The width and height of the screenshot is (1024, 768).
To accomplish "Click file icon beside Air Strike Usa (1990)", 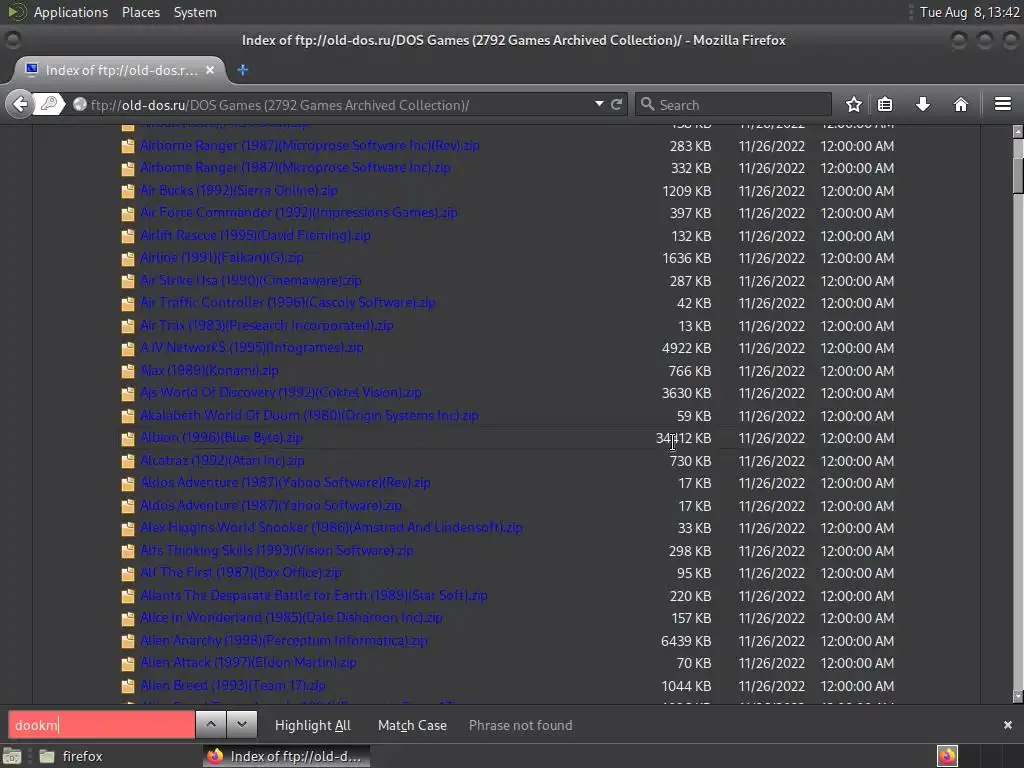I will point(128,281).
